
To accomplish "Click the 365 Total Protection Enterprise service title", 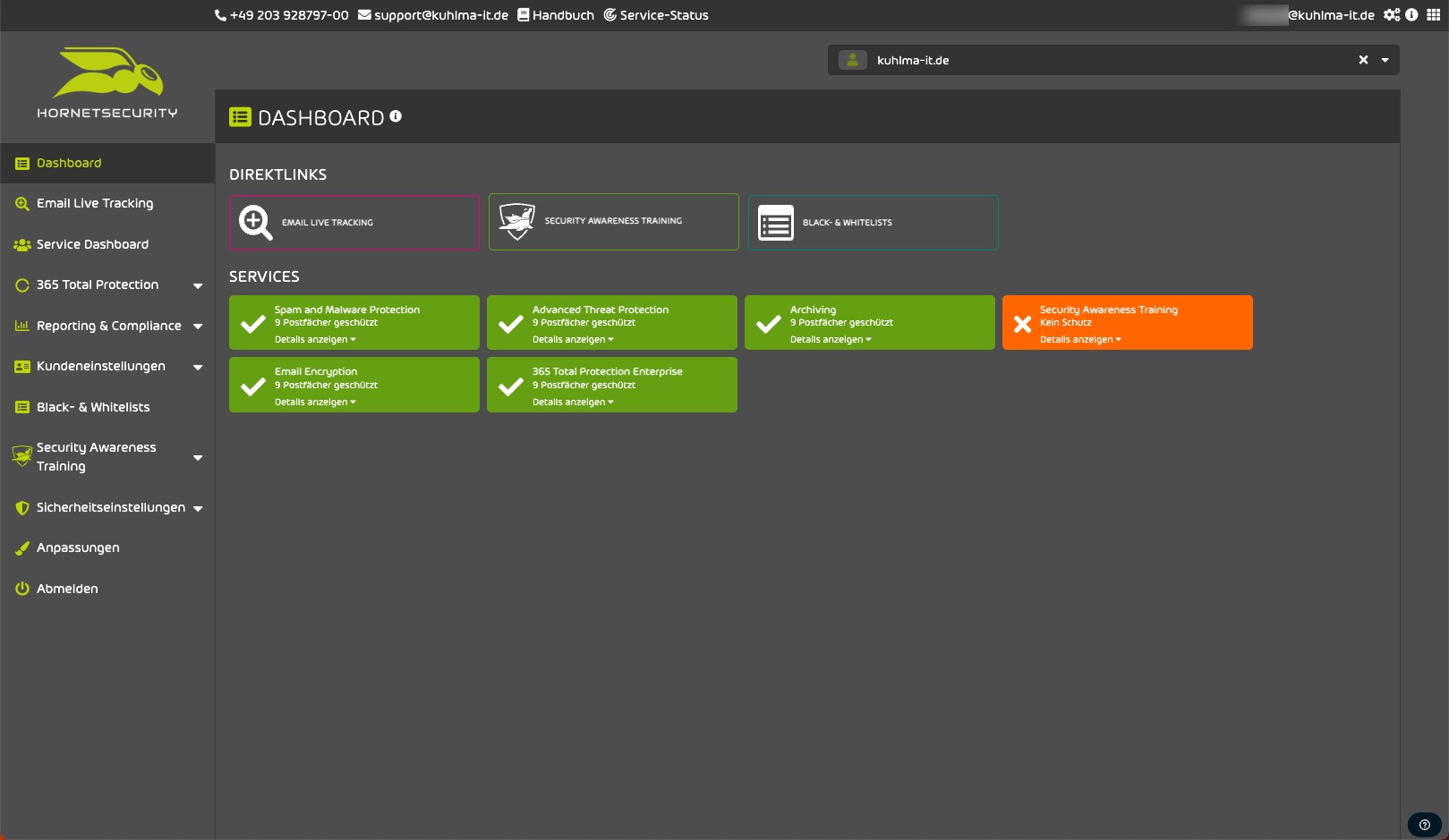I will (x=608, y=372).
